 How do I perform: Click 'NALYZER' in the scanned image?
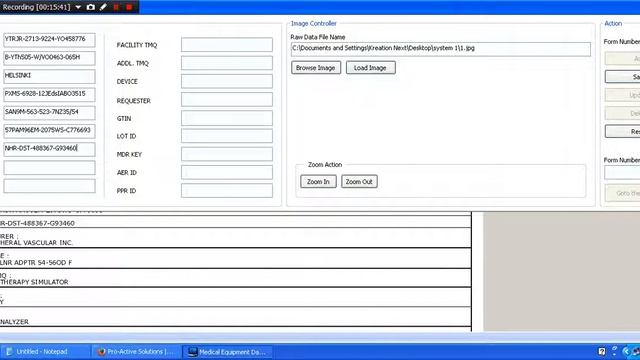click(14, 322)
